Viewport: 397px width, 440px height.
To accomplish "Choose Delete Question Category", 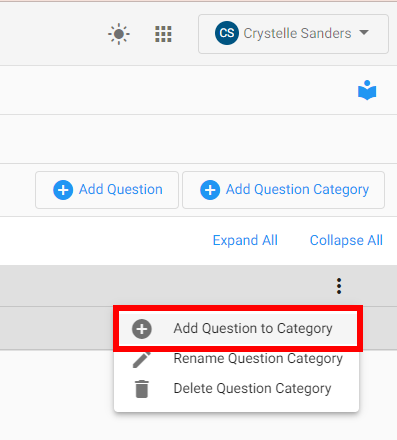I will [236, 389].
